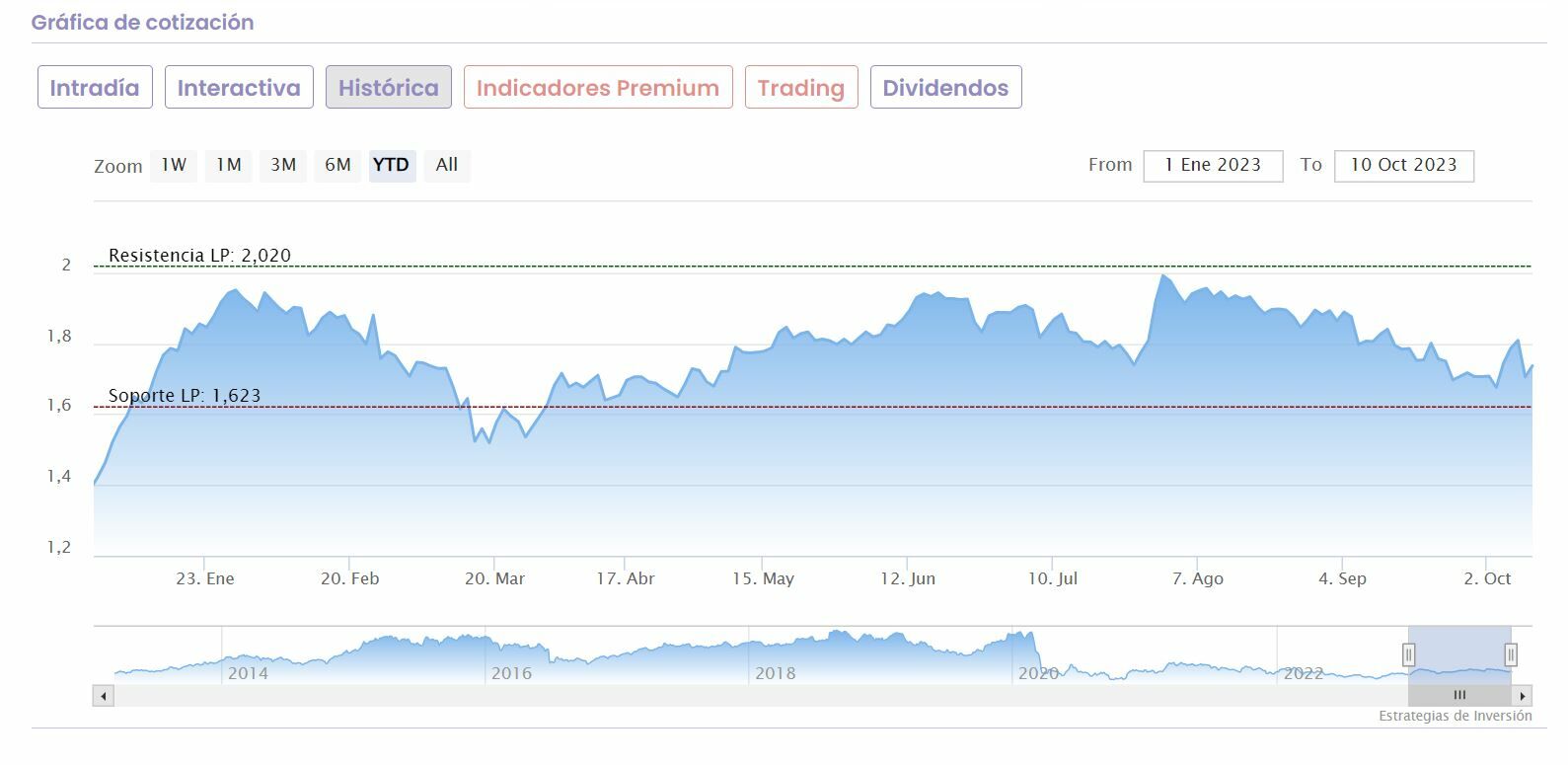
Task: Open the Intradía chart tab
Action: pyautogui.click(x=95, y=88)
